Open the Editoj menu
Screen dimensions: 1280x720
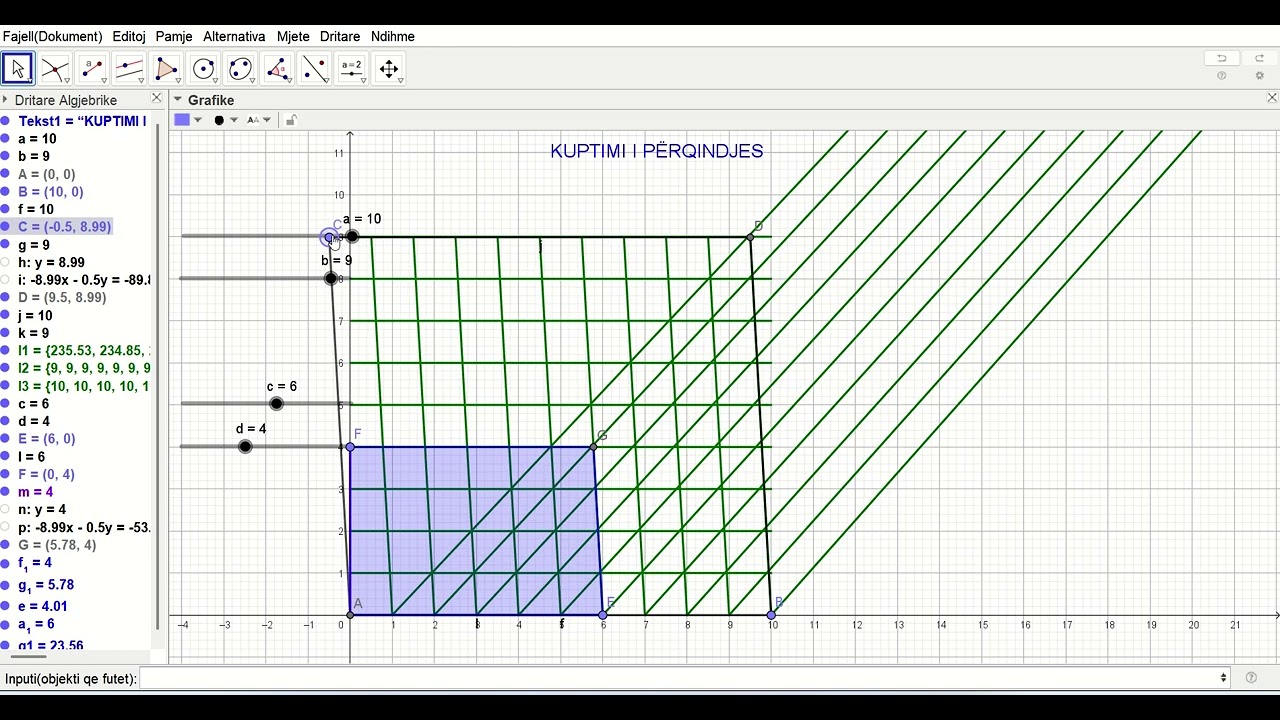pyautogui.click(x=129, y=36)
